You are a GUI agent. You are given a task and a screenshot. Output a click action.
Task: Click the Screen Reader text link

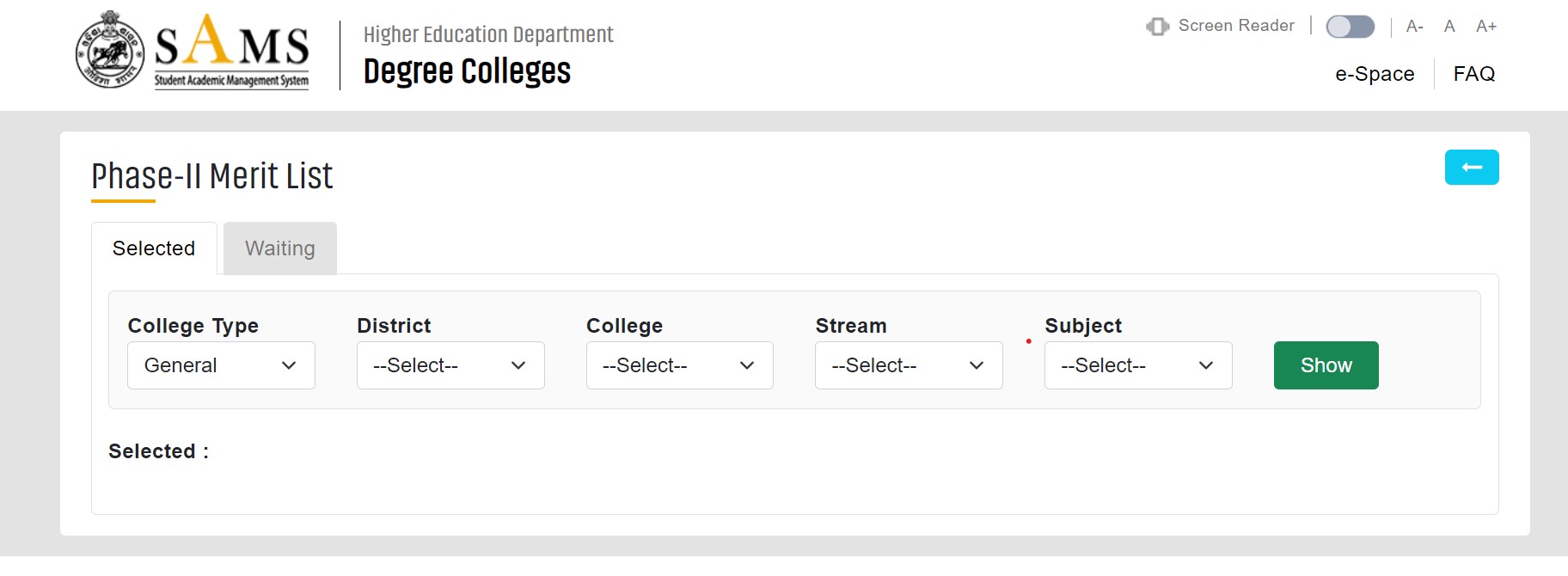click(x=1236, y=26)
